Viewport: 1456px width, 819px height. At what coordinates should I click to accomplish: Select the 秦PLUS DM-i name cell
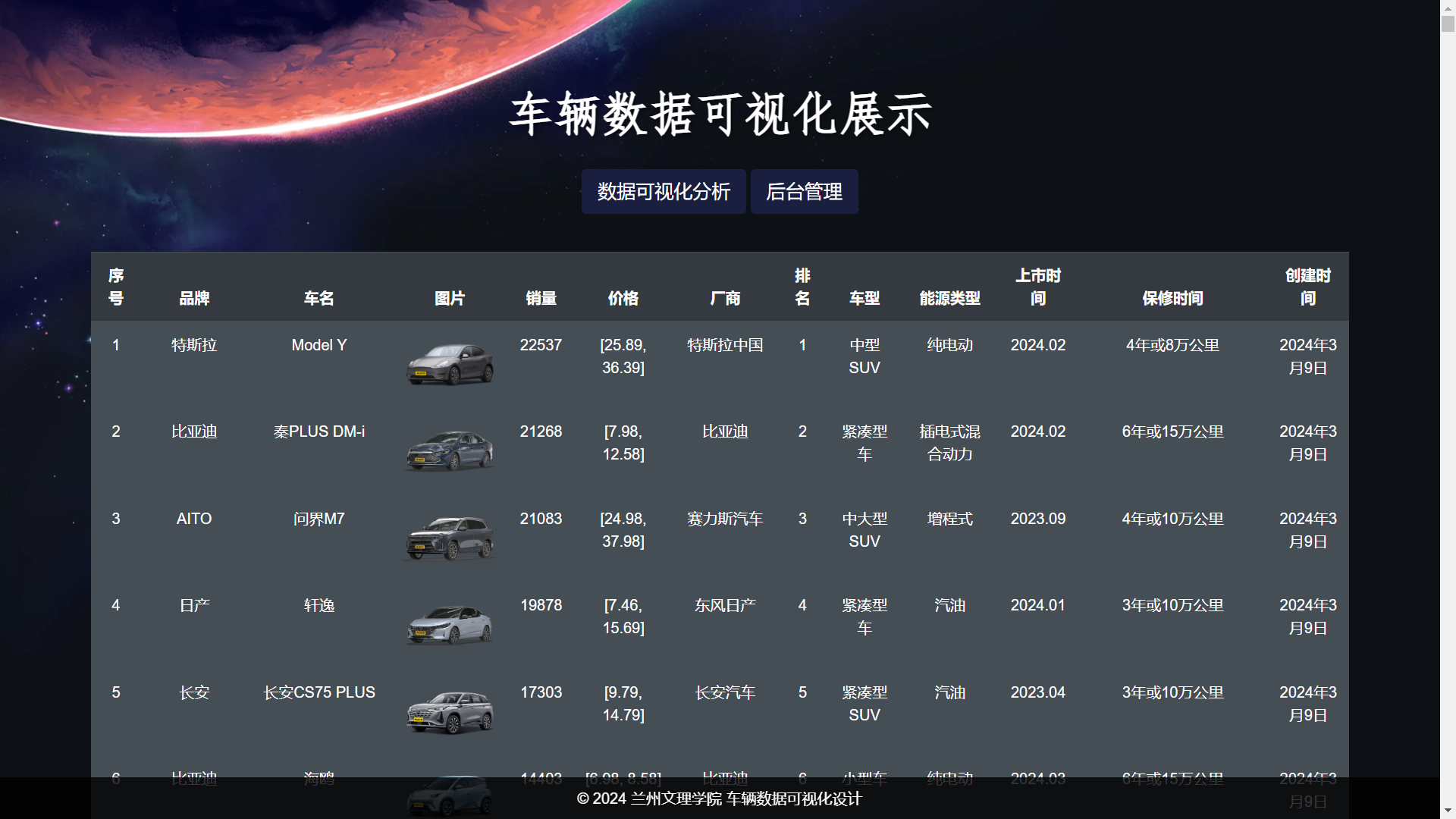(x=319, y=431)
